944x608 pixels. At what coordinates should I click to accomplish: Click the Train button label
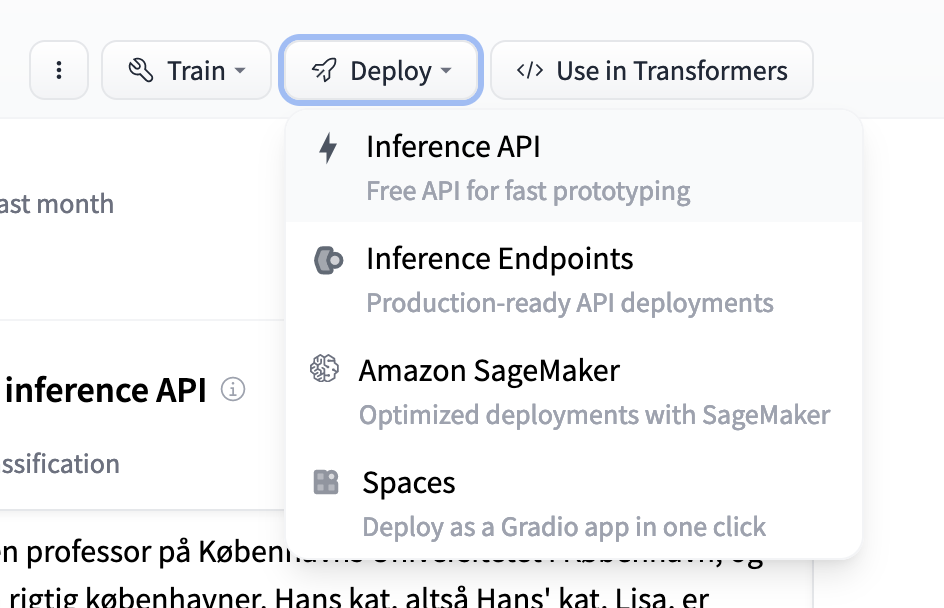click(x=196, y=71)
